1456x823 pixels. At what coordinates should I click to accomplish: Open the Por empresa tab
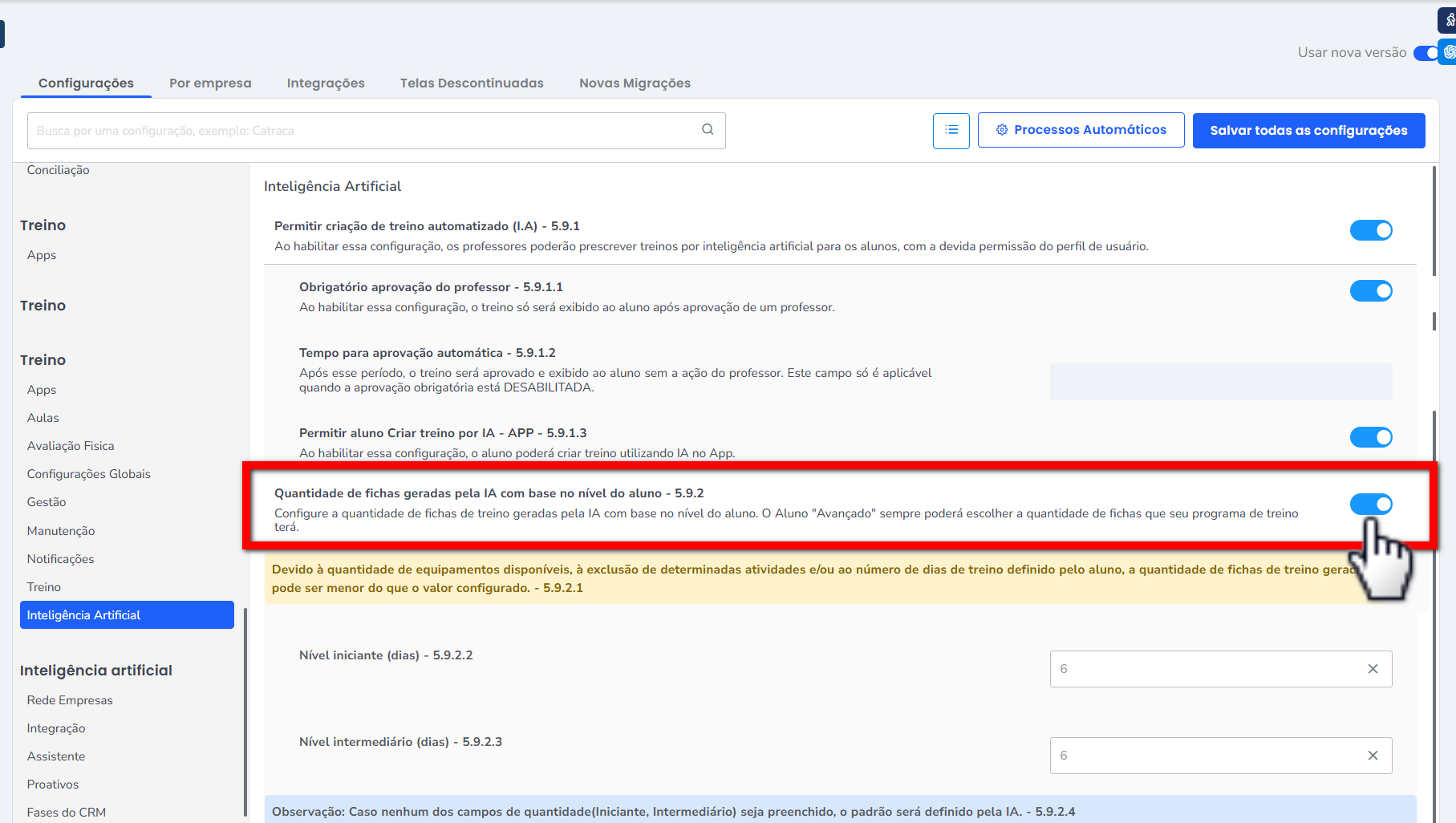point(210,83)
